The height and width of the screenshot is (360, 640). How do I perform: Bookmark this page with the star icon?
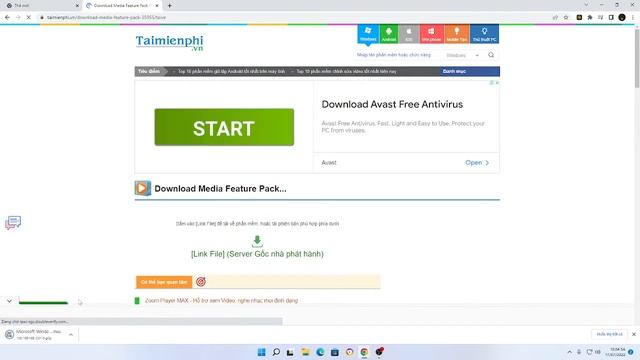[x=566, y=17]
